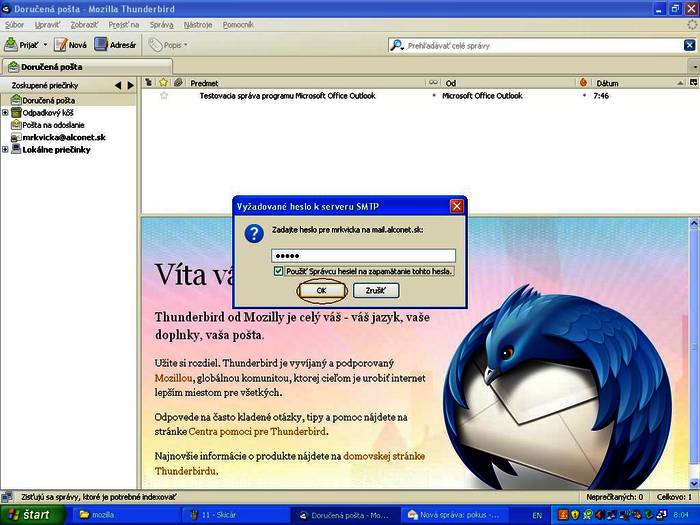Screen dimensions: 700x525
Task: Open the Windows Štart menu
Action: [32, 515]
